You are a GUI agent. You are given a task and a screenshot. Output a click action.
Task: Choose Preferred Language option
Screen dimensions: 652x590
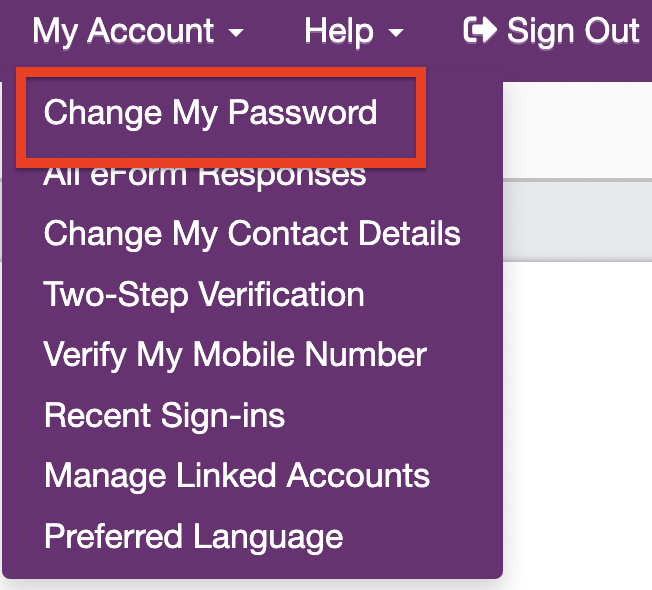pyautogui.click(x=194, y=536)
